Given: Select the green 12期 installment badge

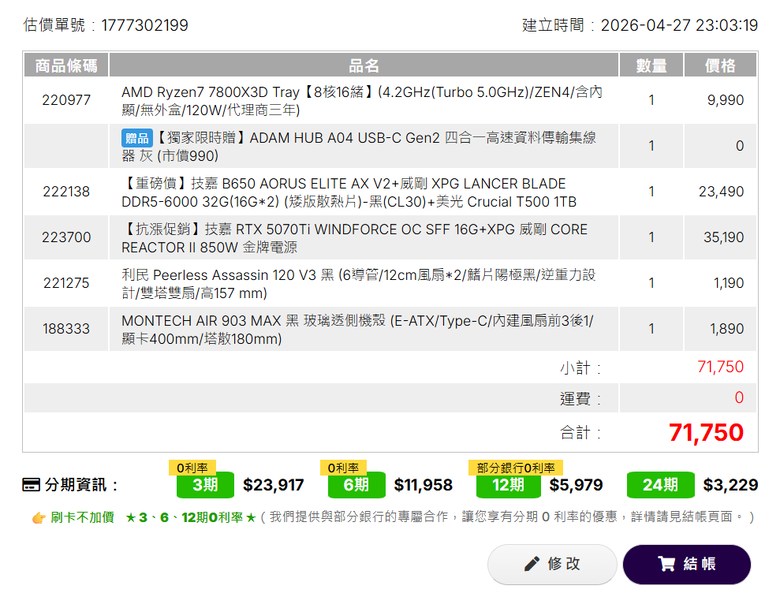Looking at the screenshot, I should point(508,485).
